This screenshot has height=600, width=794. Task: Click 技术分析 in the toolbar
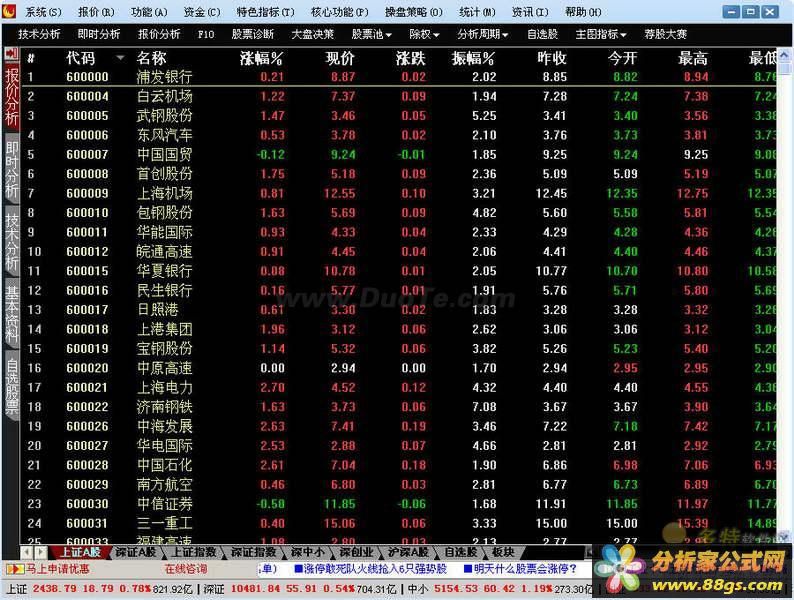(39, 34)
